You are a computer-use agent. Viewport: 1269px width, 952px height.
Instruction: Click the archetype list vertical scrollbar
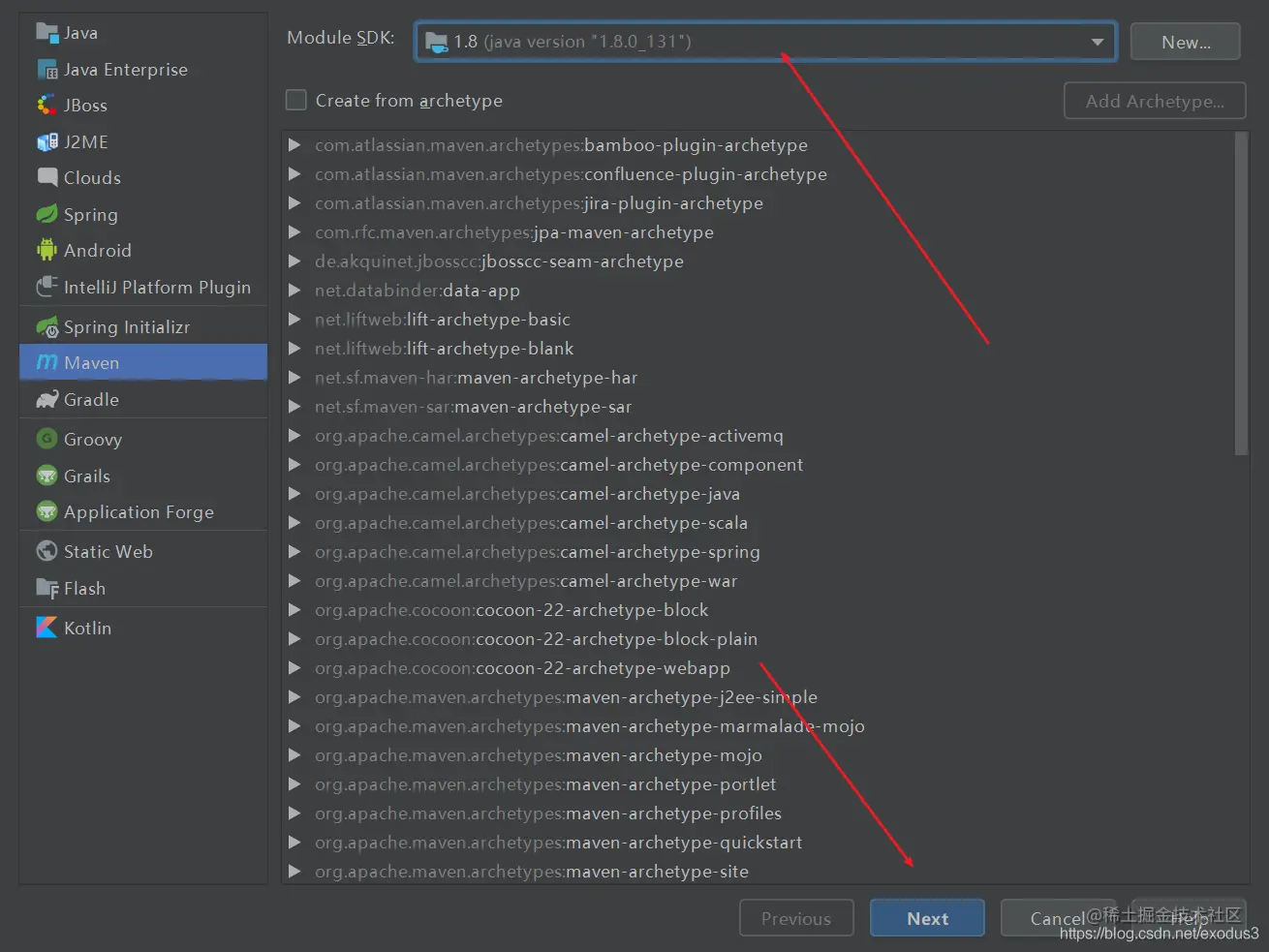(1242, 293)
